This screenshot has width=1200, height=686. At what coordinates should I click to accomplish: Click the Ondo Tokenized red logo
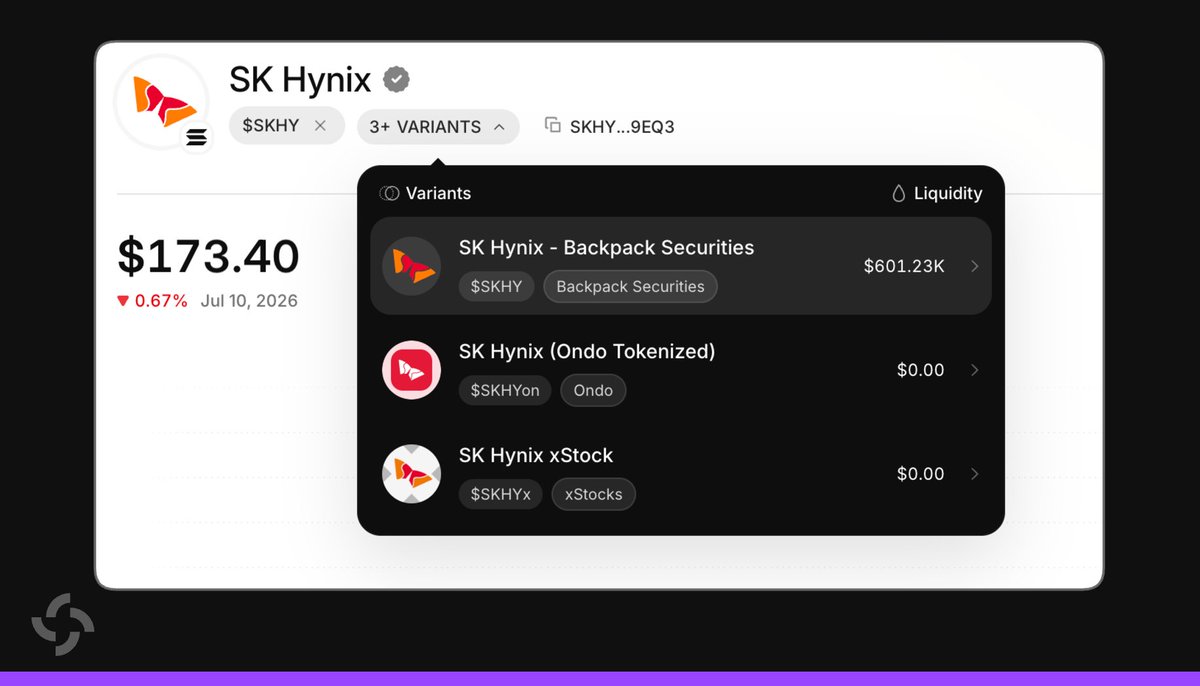pyautogui.click(x=411, y=370)
